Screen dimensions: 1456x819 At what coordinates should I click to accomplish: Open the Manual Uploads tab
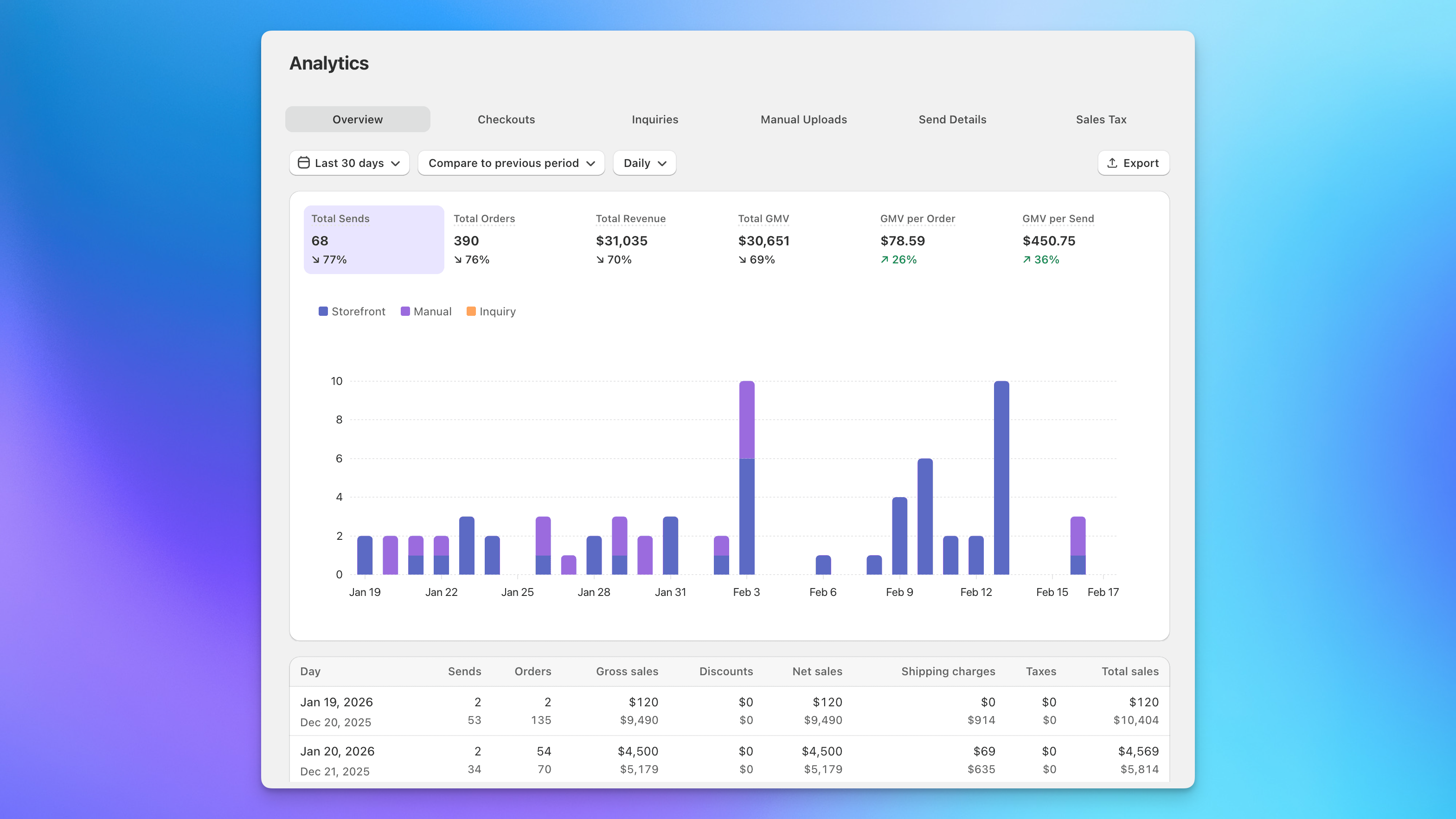pyautogui.click(x=803, y=119)
